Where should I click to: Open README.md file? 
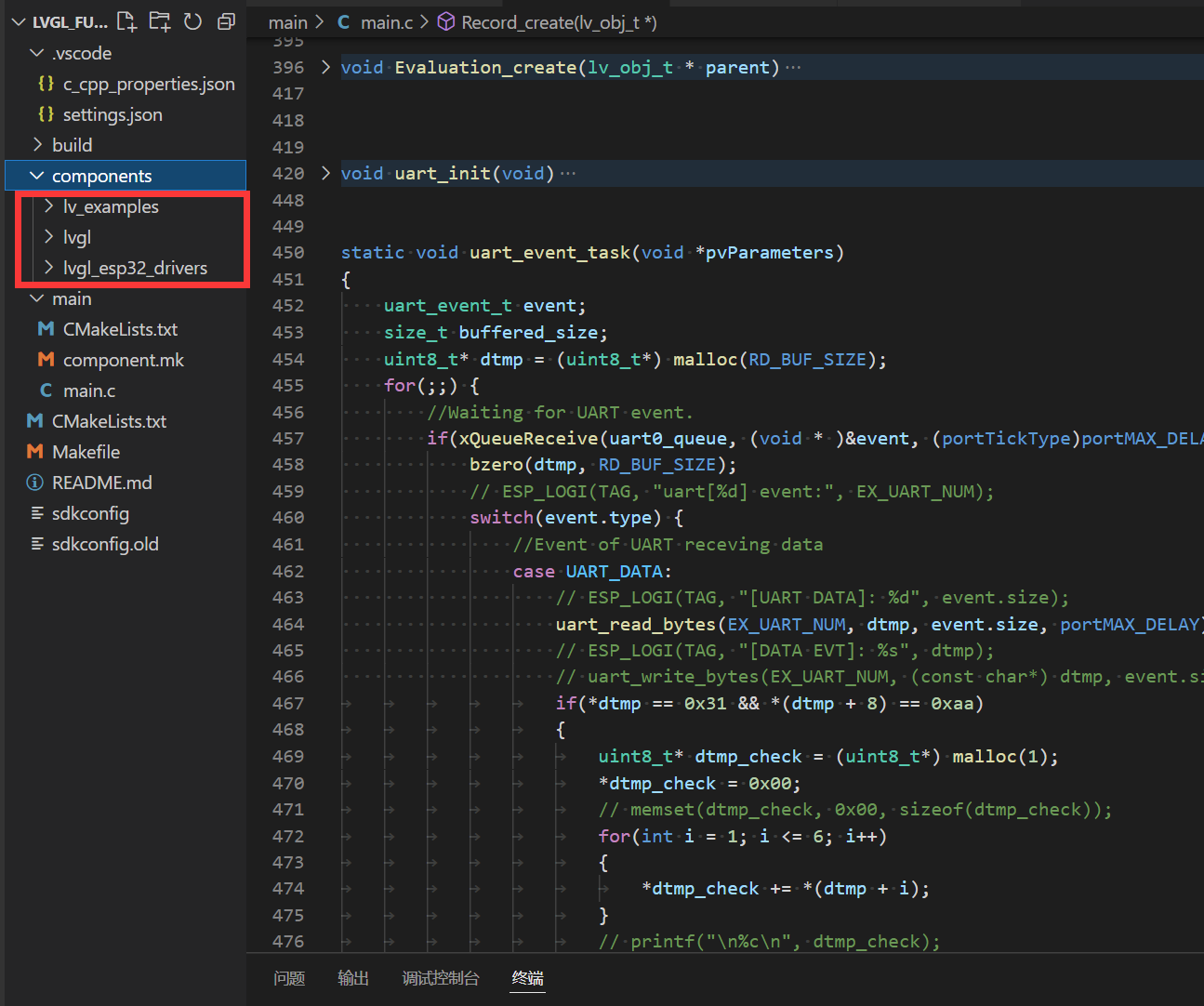[x=101, y=483]
